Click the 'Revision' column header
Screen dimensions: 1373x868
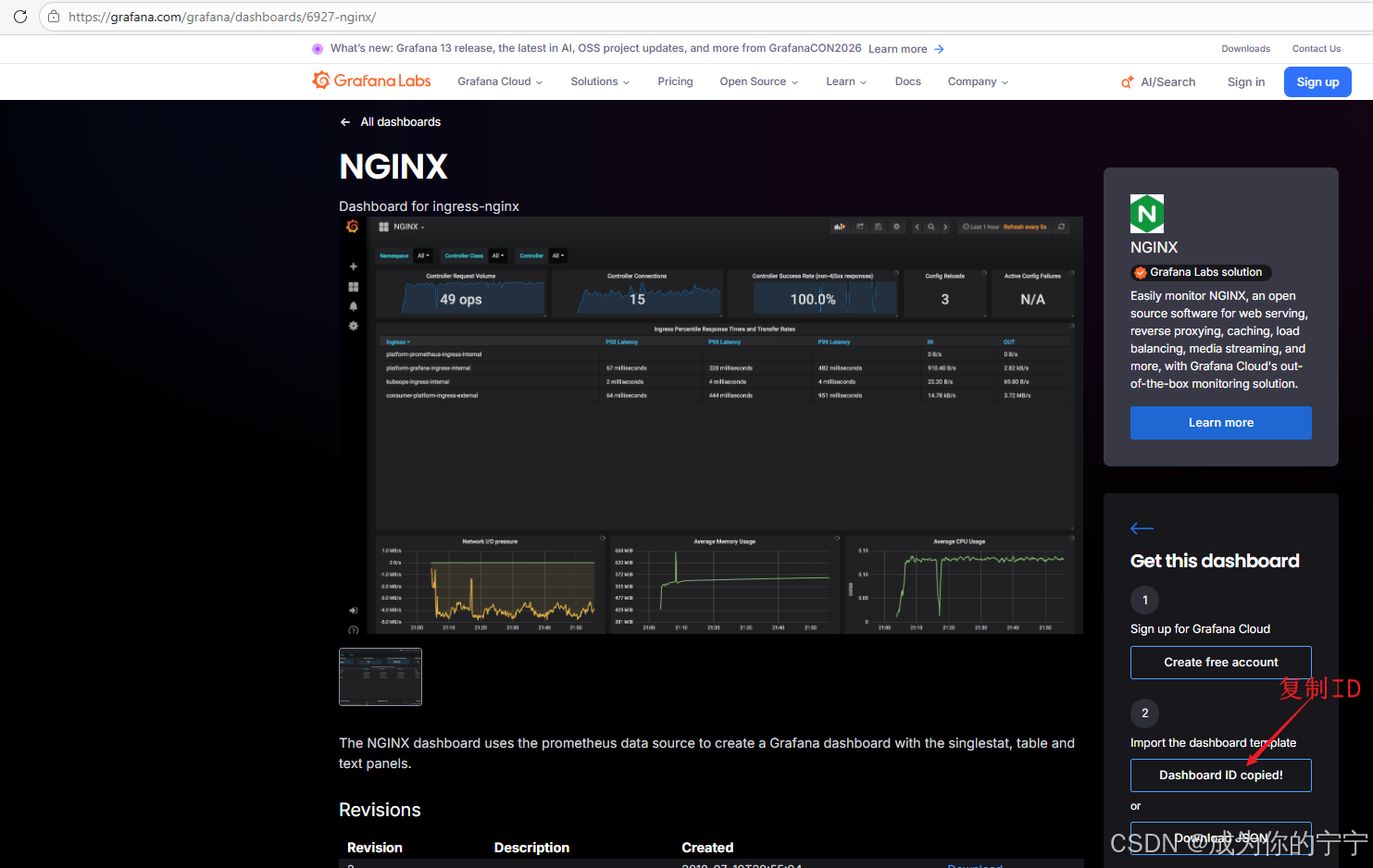point(375,848)
